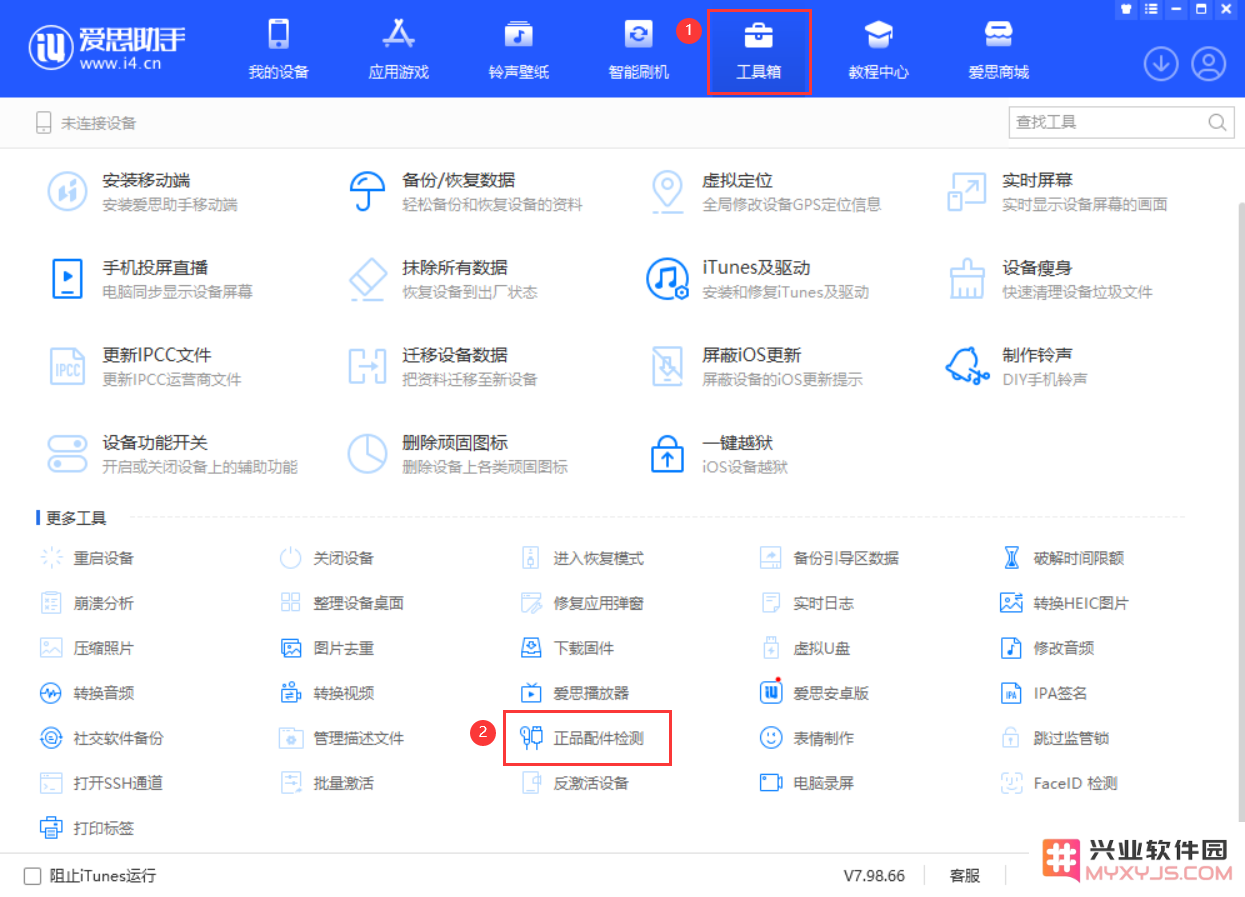Screen dimensions: 1245x897
Task: Open the 我的设备 tab
Action: click(x=278, y=50)
